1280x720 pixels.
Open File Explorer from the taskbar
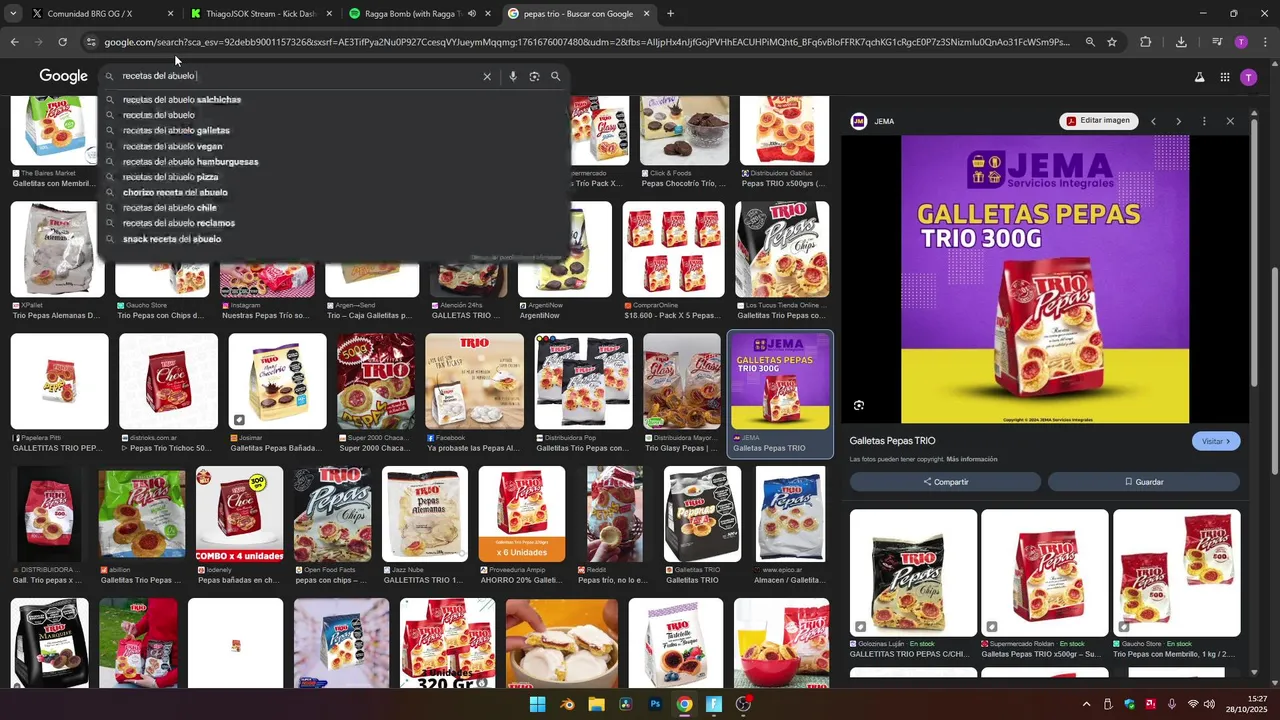coord(596,704)
